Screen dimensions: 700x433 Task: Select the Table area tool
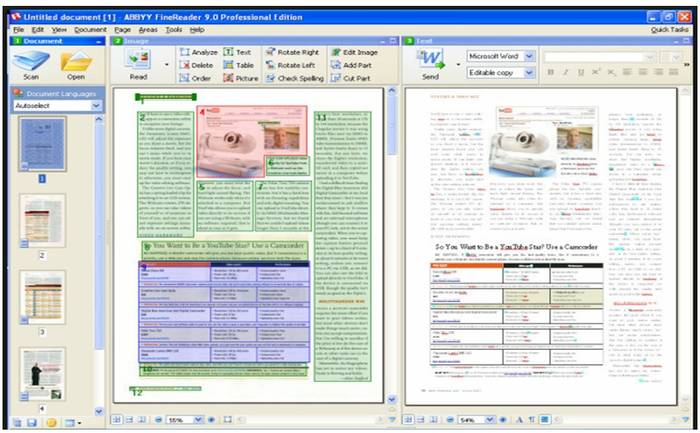238,65
